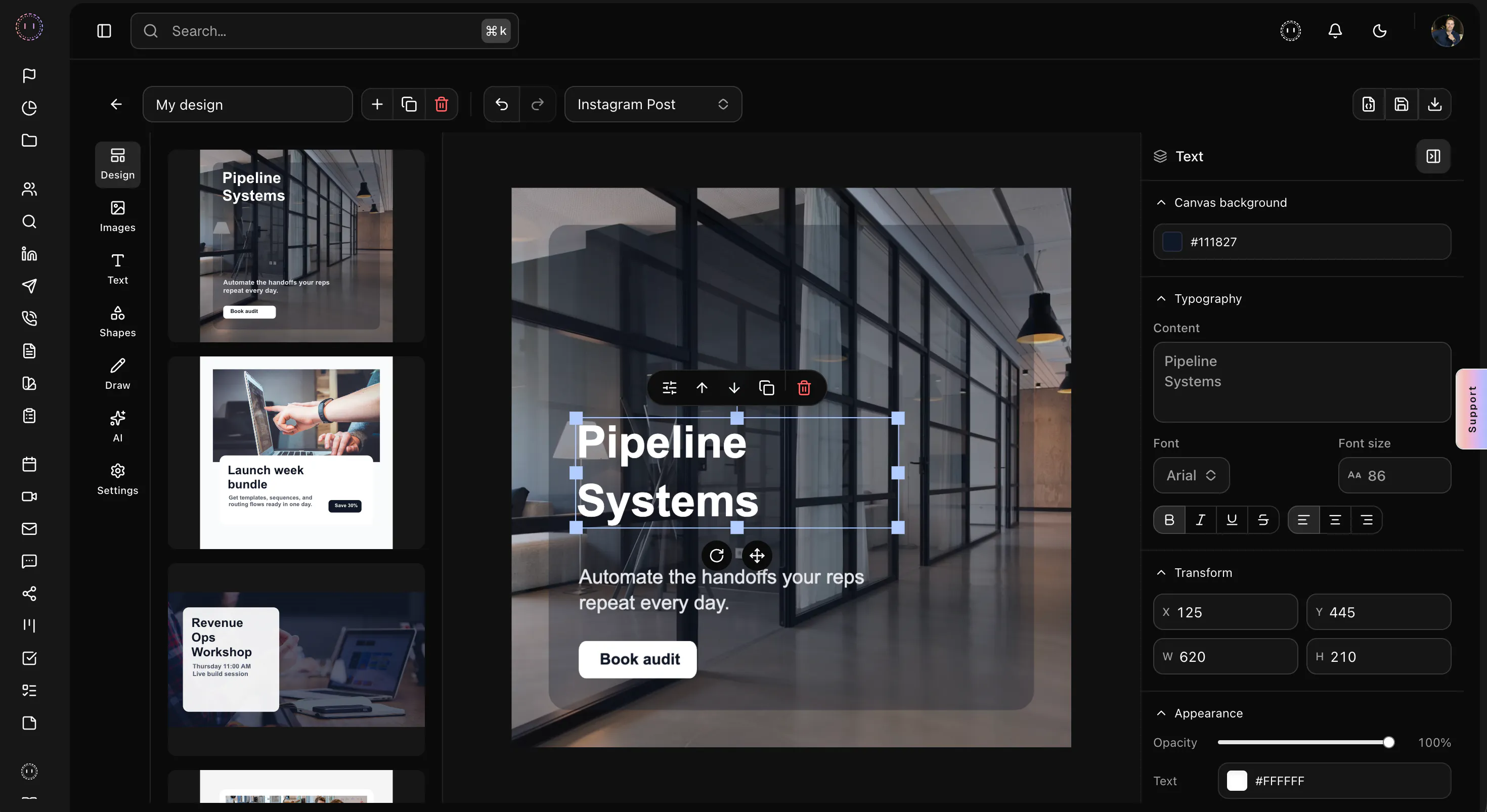Toggle underline formatting

click(x=1232, y=520)
